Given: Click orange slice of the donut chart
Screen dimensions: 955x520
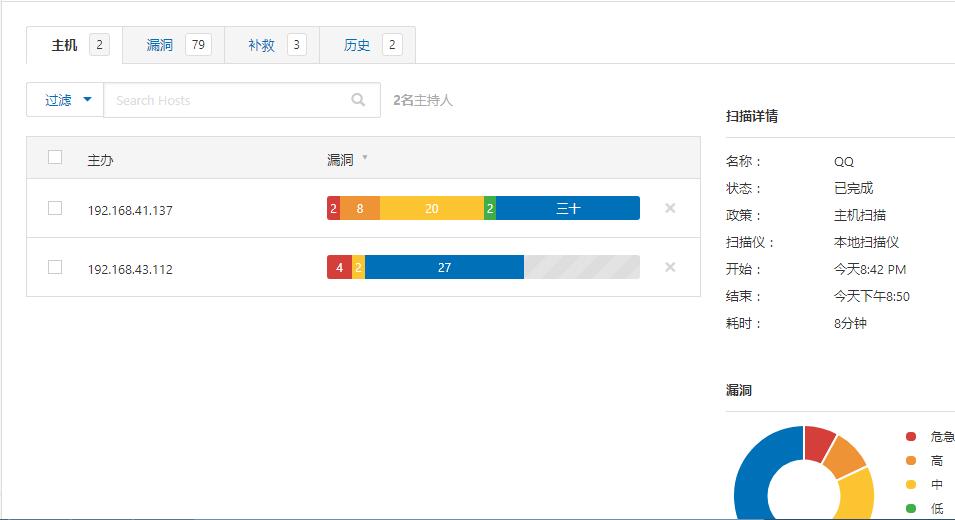Looking at the screenshot, I should 844,458.
